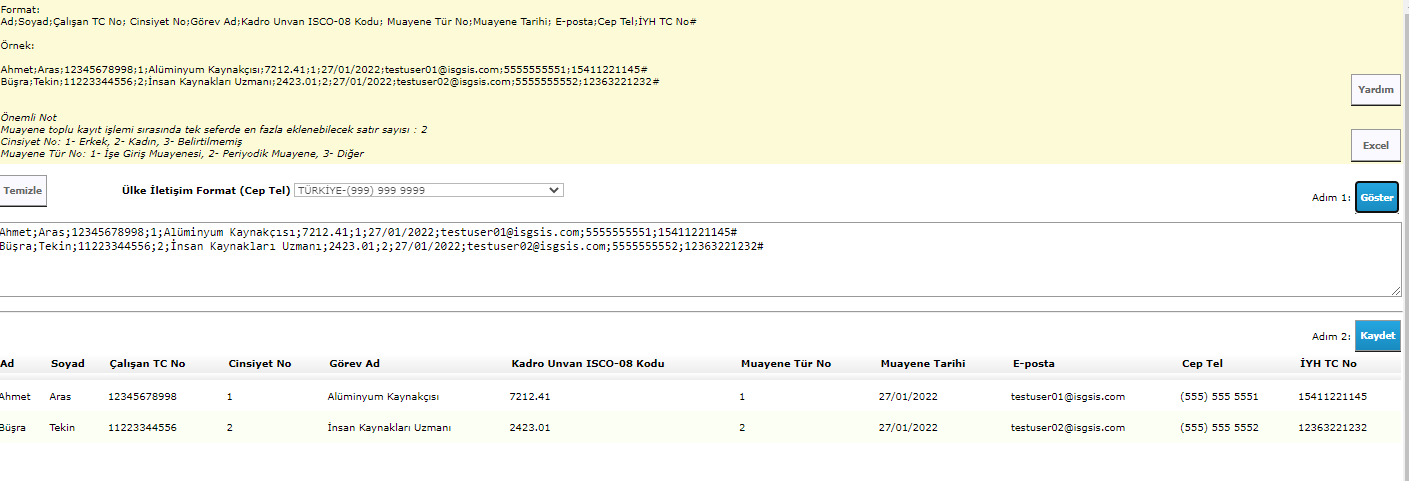This screenshot has width=1409, height=481.
Task: Clear the input with Temizle button
Action: pos(23,190)
